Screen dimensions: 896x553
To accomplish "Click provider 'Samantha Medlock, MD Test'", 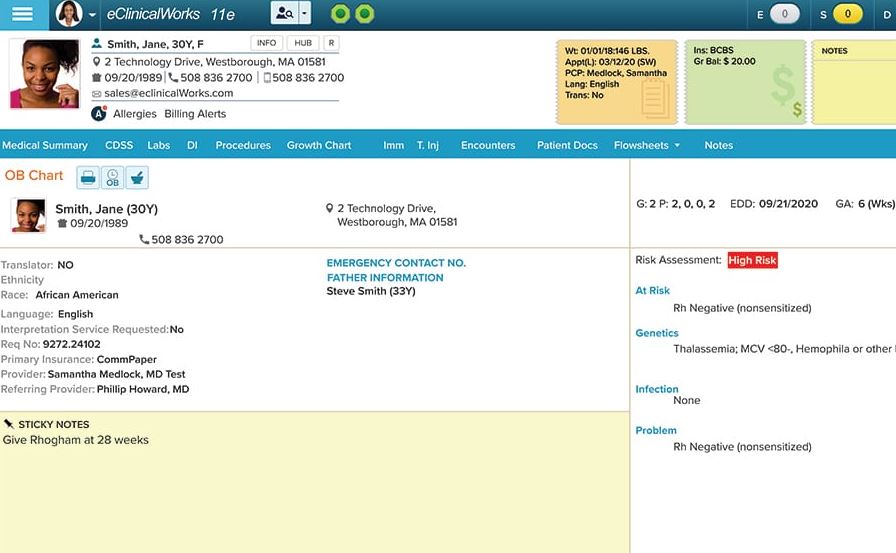I will (x=117, y=374).
